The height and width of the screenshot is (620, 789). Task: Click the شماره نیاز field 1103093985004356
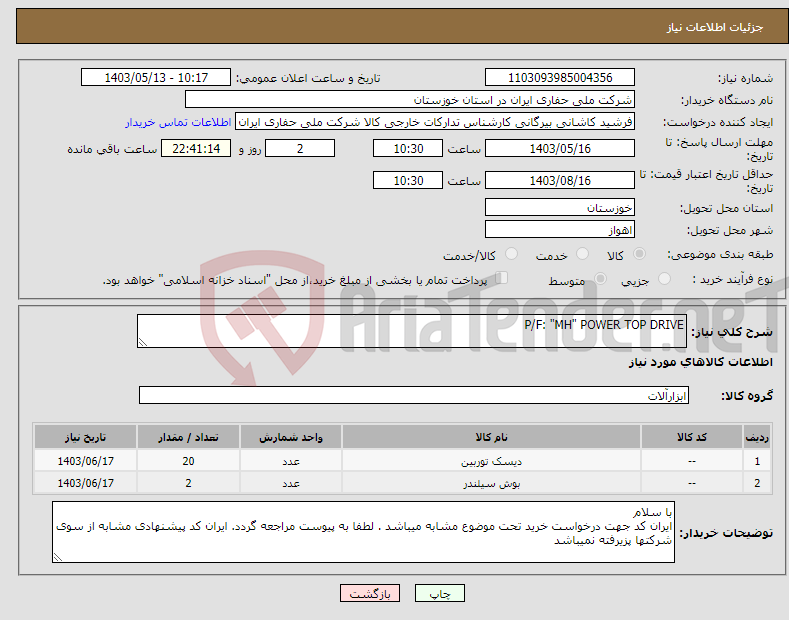(560, 78)
